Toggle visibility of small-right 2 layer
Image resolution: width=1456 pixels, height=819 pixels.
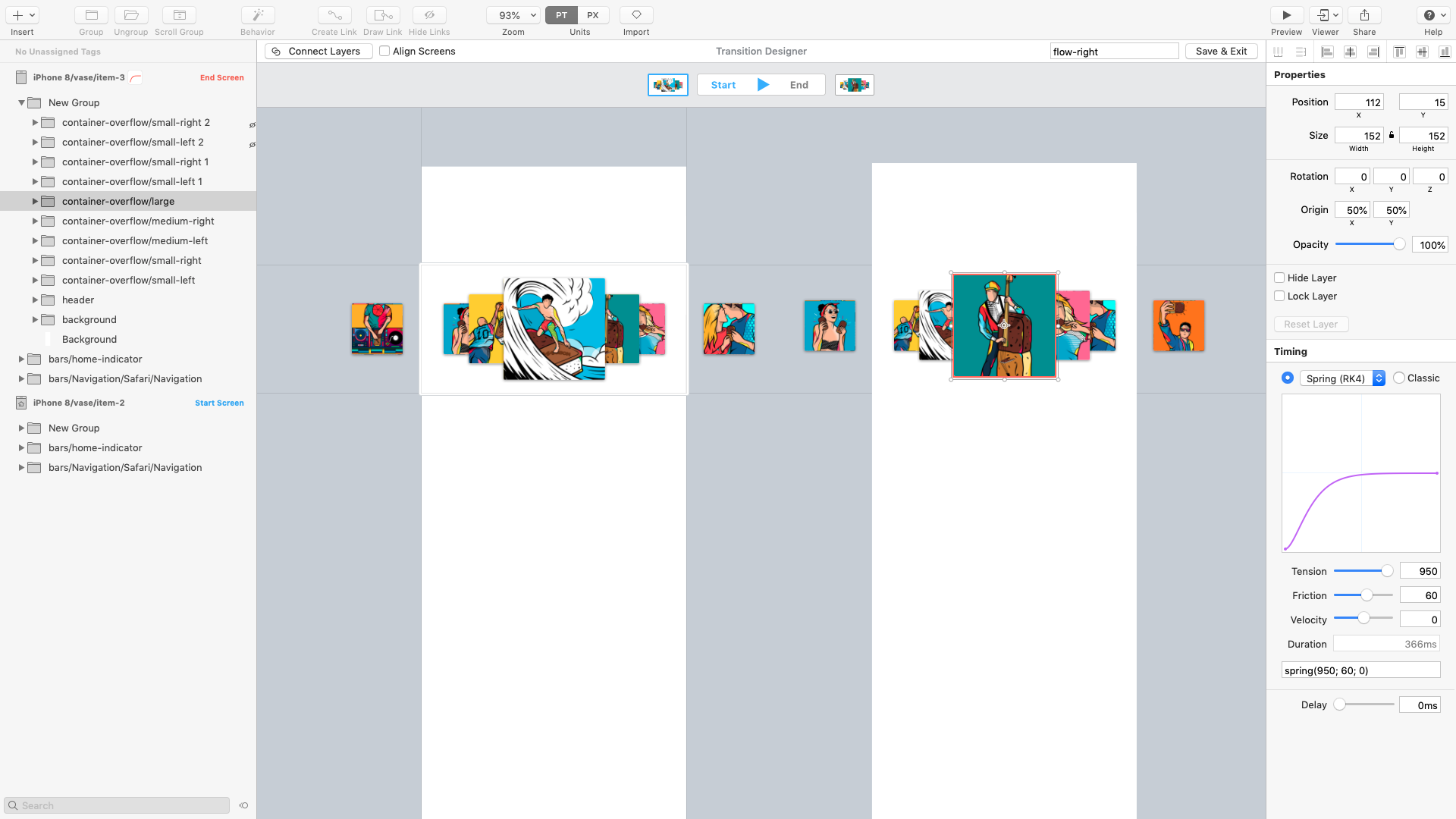point(253,124)
